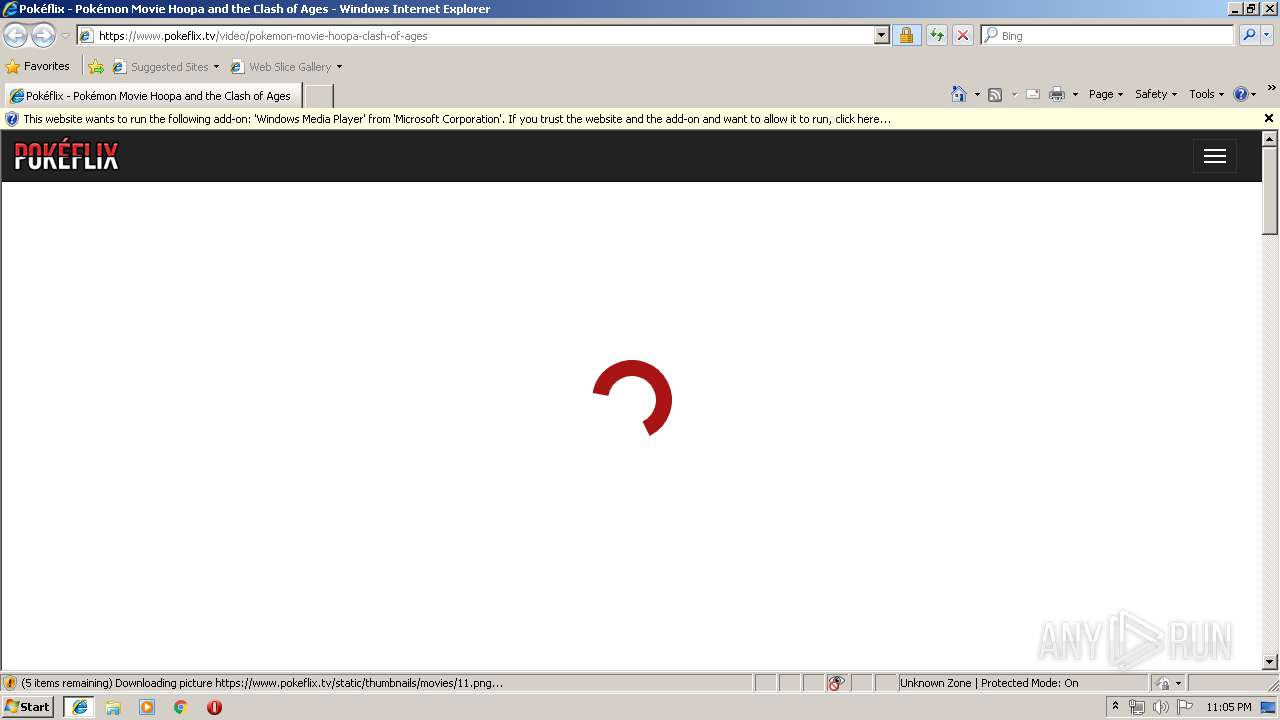
Task: Open the volume speaker tray icon
Action: click(1161, 707)
